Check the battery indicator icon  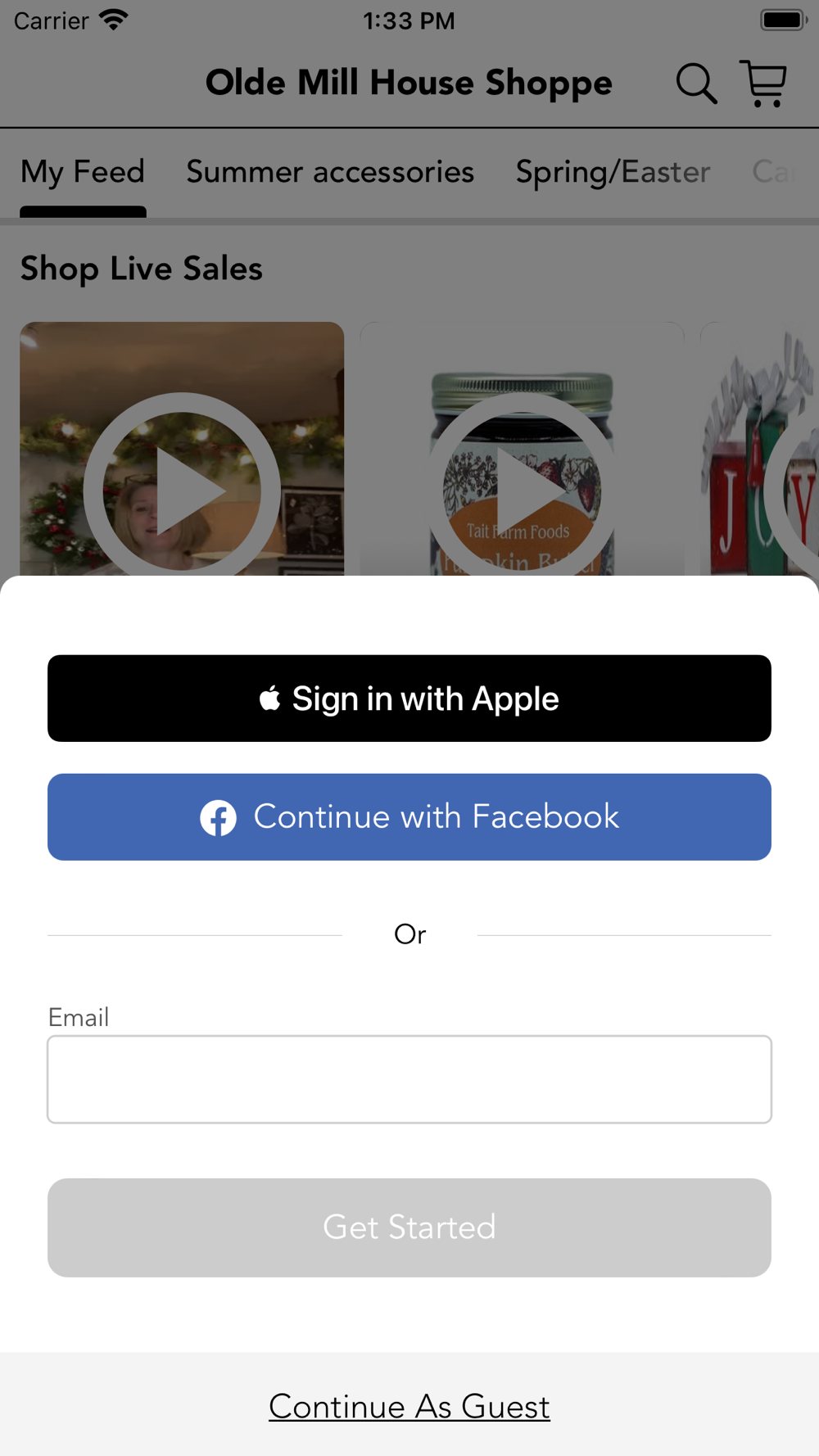click(x=784, y=20)
